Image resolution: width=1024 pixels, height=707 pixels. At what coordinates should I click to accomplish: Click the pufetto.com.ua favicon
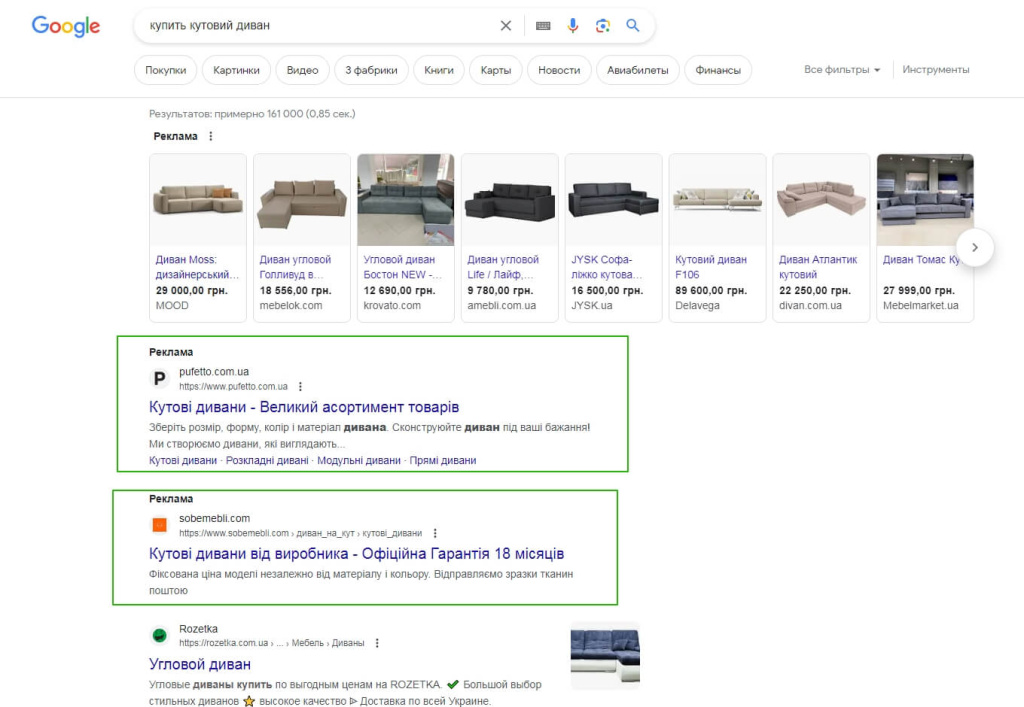pyautogui.click(x=159, y=378)
